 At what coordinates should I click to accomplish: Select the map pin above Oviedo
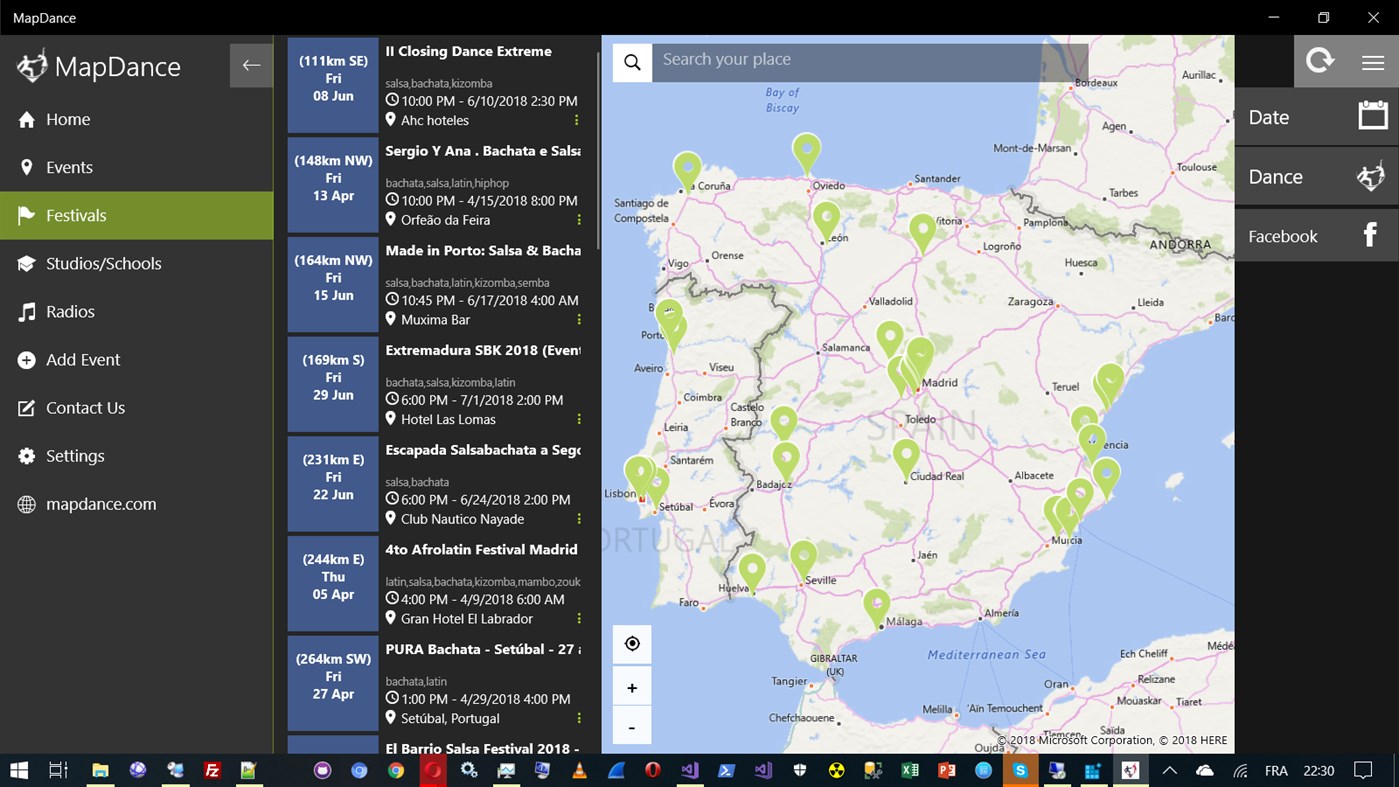[806, 153]
